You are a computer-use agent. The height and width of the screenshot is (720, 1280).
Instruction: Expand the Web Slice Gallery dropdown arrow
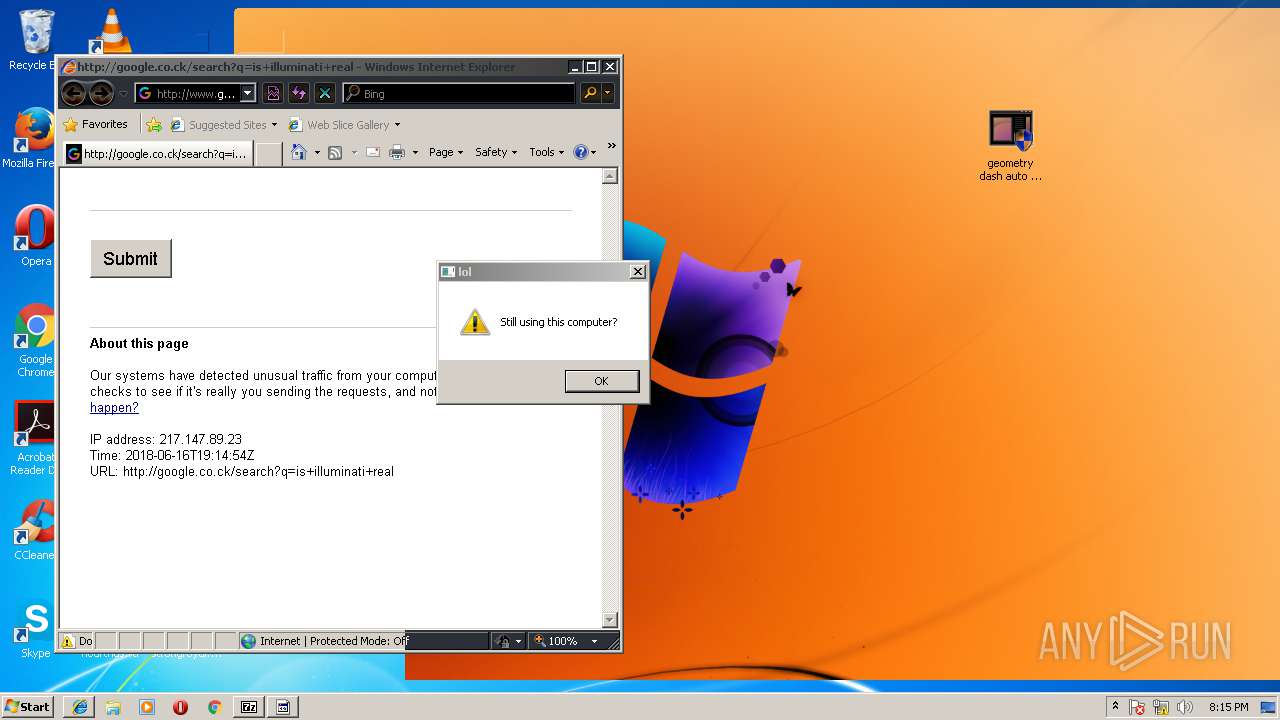397,125
